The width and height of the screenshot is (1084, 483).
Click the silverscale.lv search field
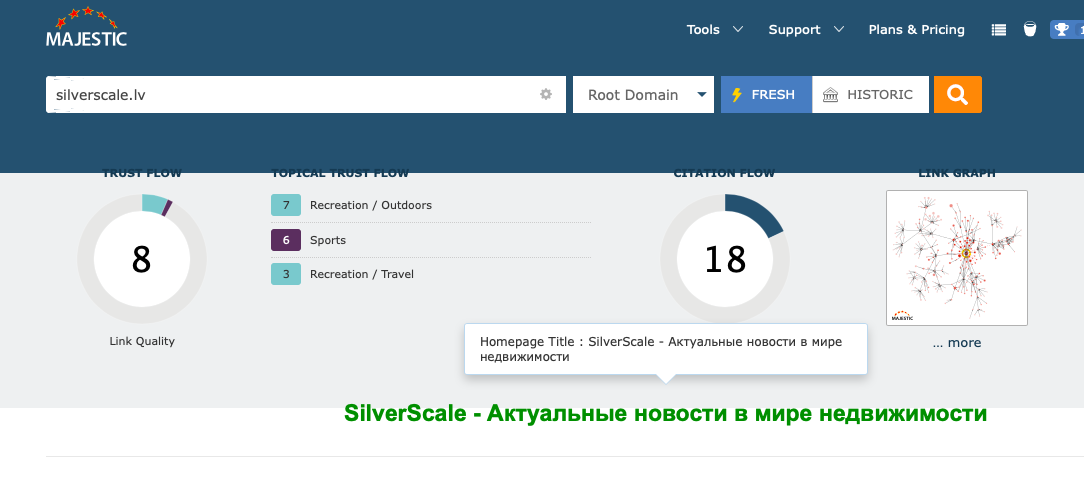pyautogui.click(x=306, y=94)
